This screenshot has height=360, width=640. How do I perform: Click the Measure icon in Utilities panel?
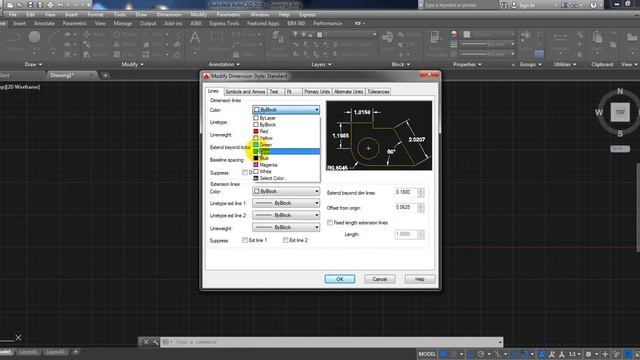click(560, 37)
